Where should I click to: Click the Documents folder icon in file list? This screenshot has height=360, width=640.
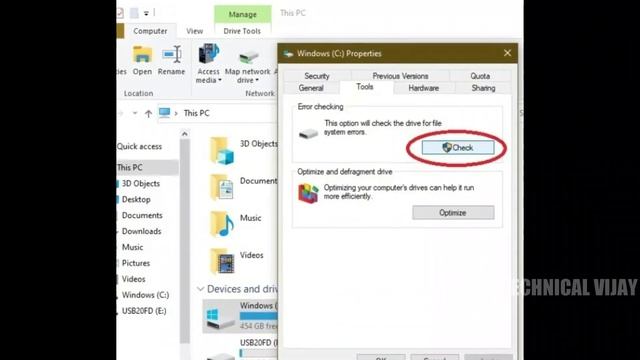point(222,187)
